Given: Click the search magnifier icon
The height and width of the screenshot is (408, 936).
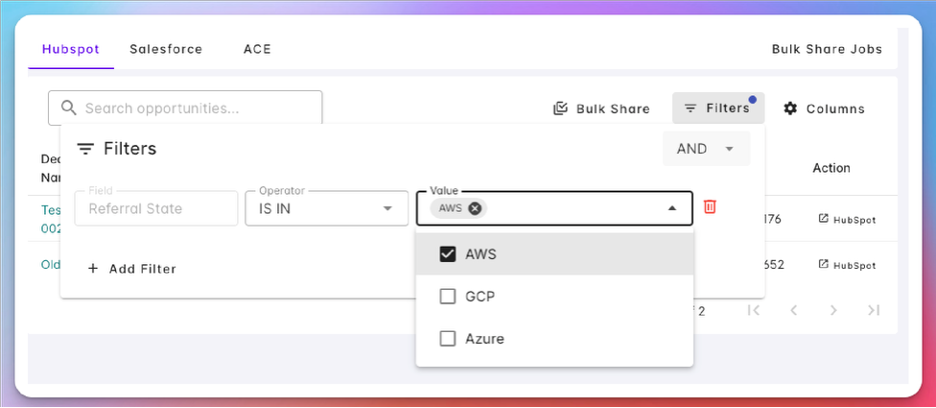Looking at the screenshot, I should [69, 108].
